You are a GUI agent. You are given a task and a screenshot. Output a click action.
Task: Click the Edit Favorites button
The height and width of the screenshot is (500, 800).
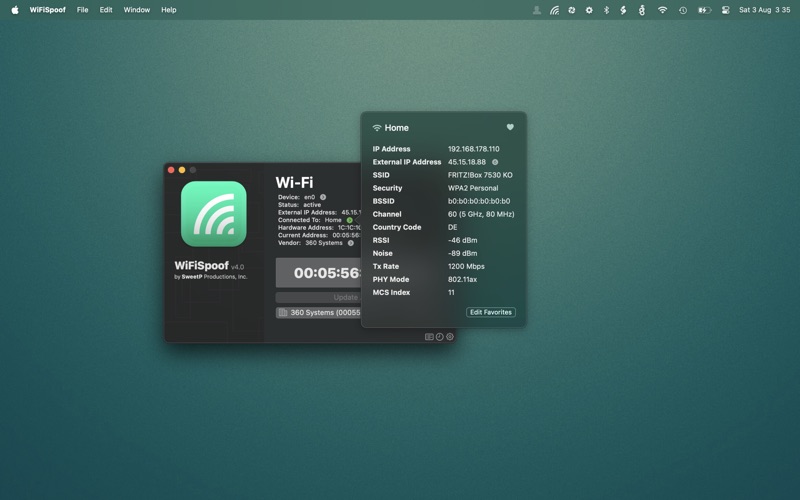click(x=490, y=312)
